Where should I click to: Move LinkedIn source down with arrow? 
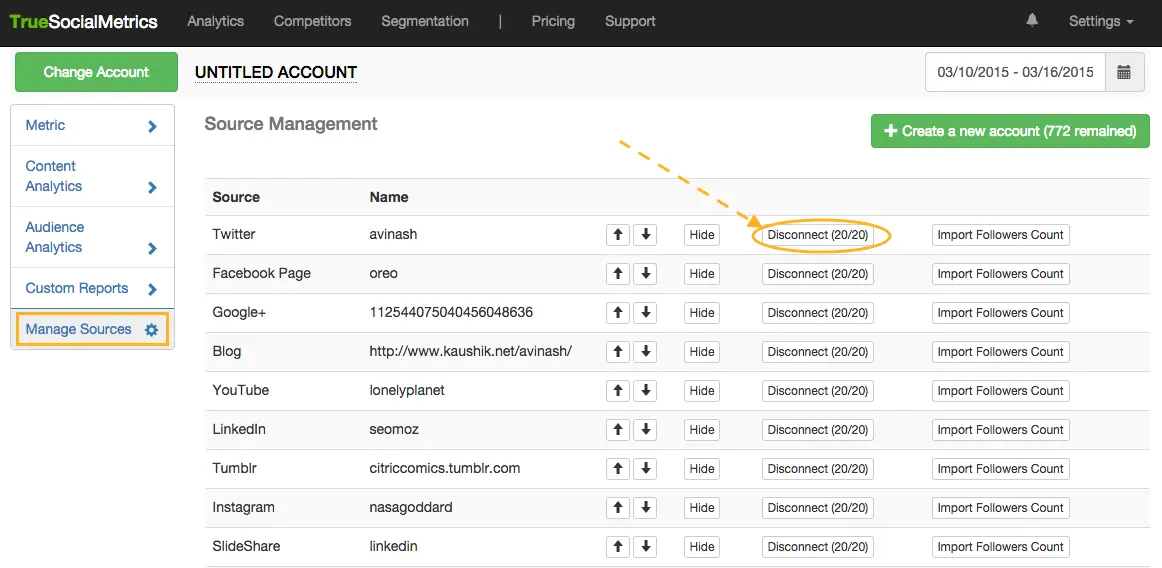(646, 430)
